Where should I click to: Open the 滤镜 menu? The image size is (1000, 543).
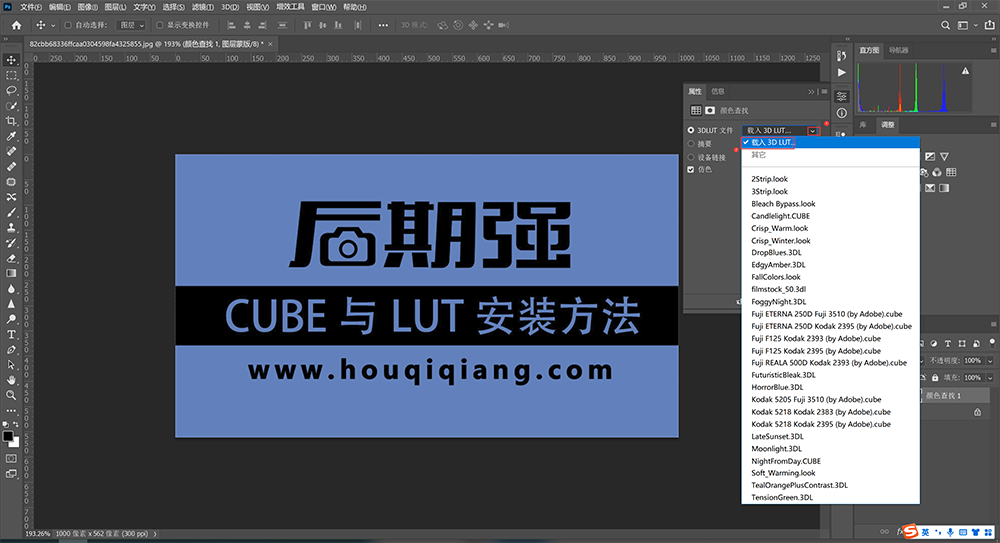coord(202,7)
